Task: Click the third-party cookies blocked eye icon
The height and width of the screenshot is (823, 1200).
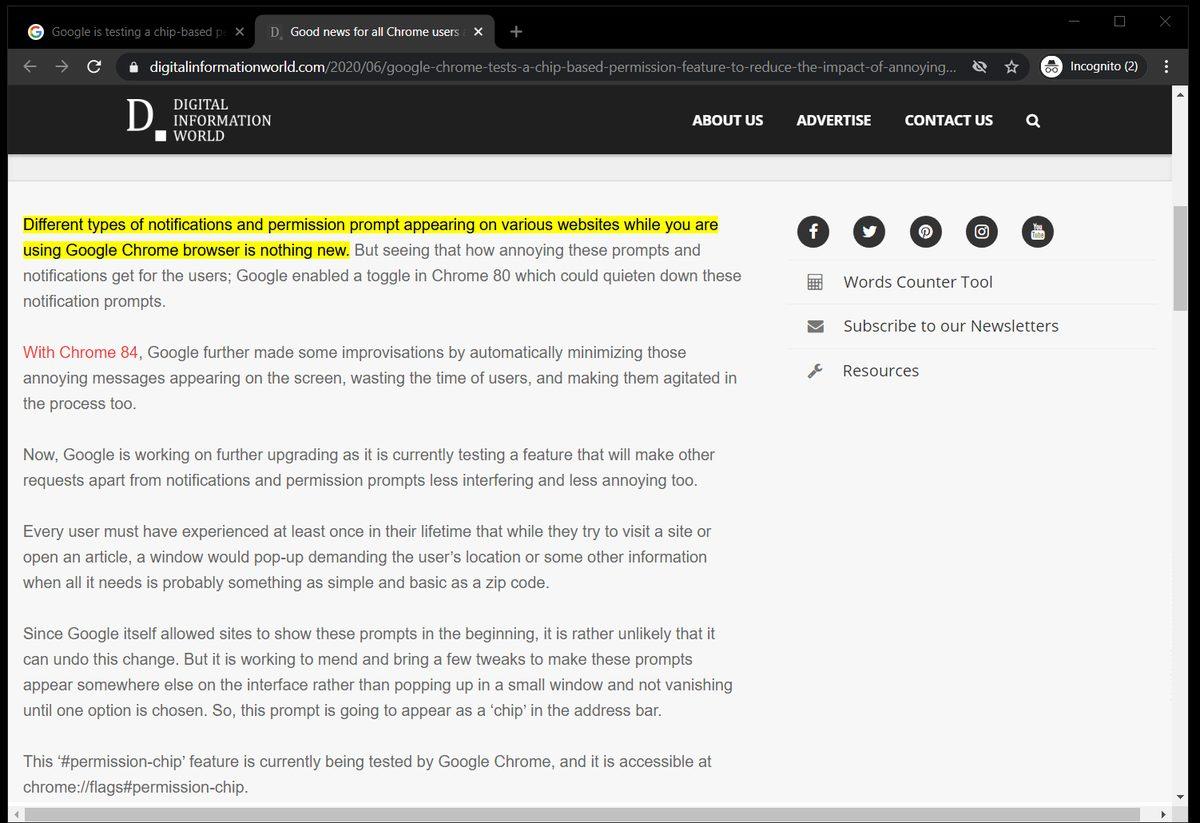Action: tap(980, 67)
